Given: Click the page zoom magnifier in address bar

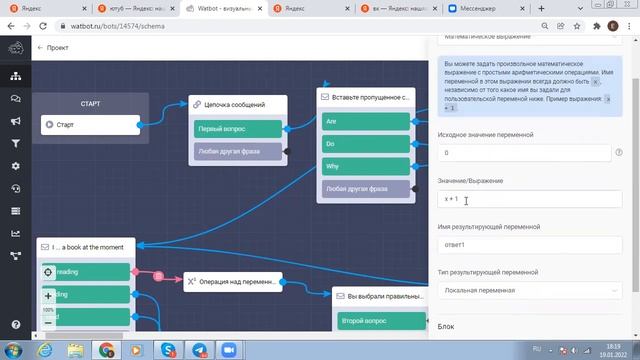Looking at the screenshot, I should (x=544, y=26).
